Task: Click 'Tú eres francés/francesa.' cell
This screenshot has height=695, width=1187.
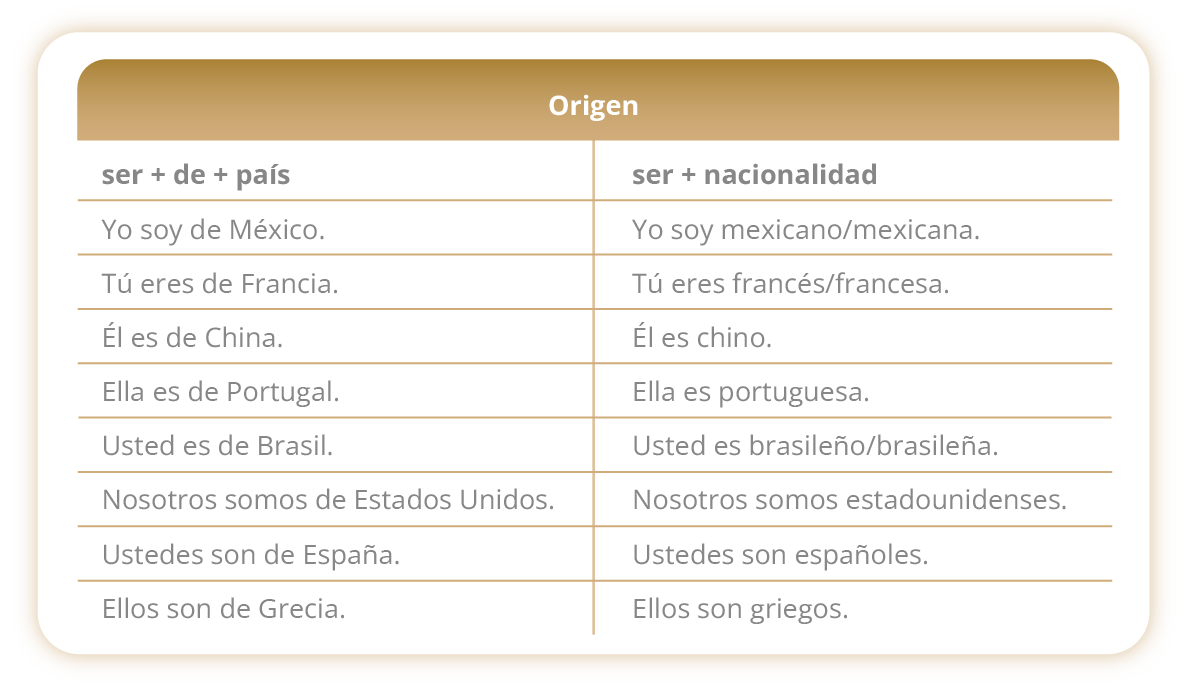Action: (791, 283)
